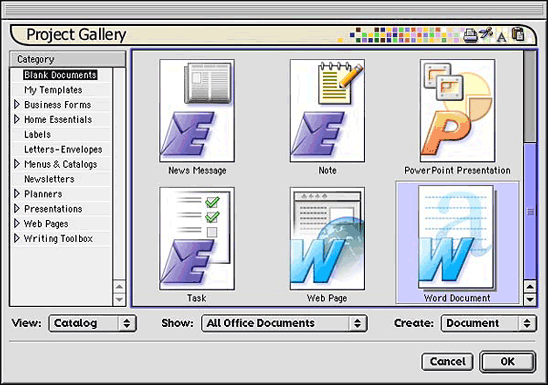Image resolution: width=548 pixels, height=385 pixels.
Task: Expand the Menus & Catalogs category
Action: (16, 164)
